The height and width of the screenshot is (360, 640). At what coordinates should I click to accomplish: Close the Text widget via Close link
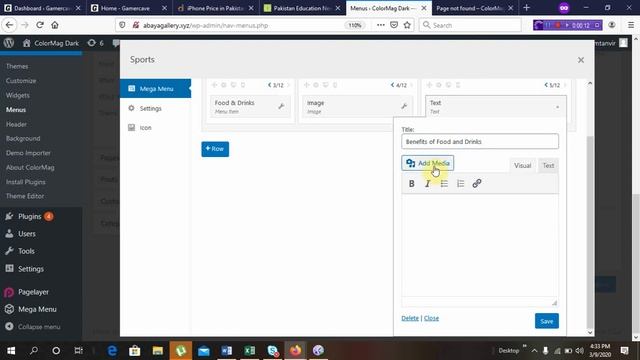point(431,318)
